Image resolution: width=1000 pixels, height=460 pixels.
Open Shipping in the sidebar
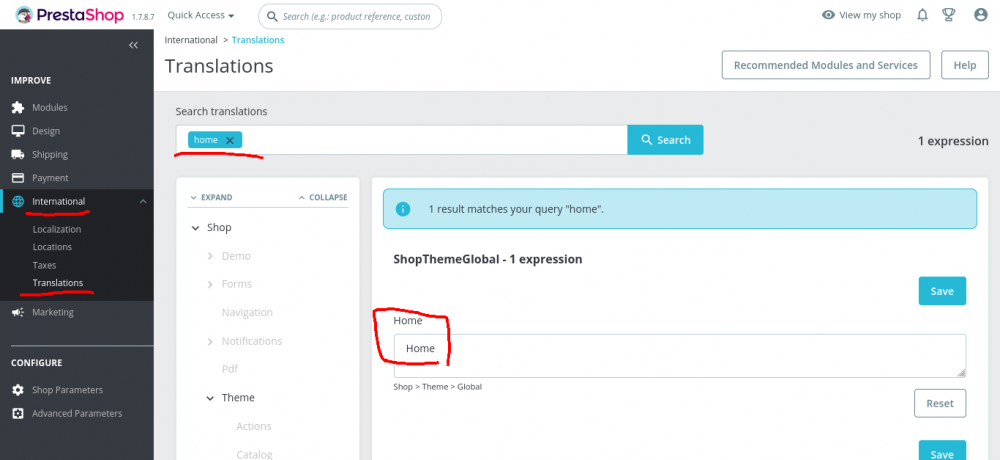click(50, 154)
